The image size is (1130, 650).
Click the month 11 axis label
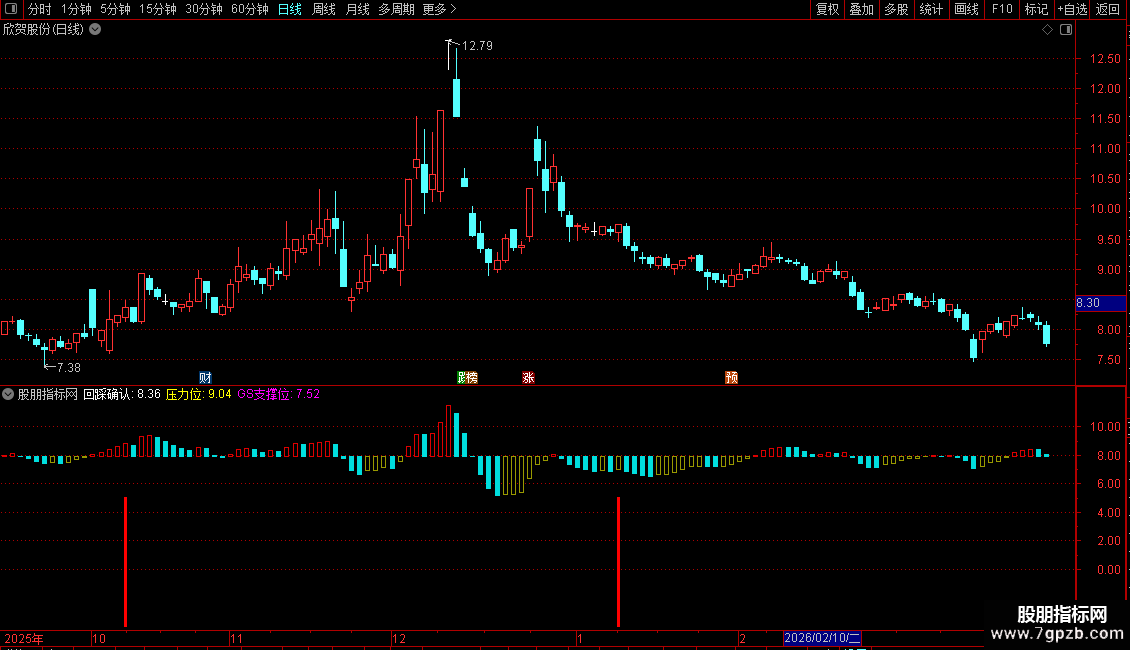tap(236, 638)
